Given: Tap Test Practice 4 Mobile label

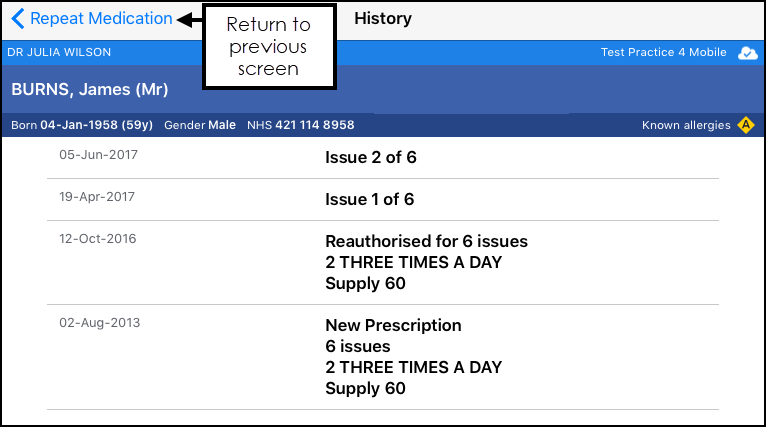Looking at the screenshot, I should [x=663, y=52].
